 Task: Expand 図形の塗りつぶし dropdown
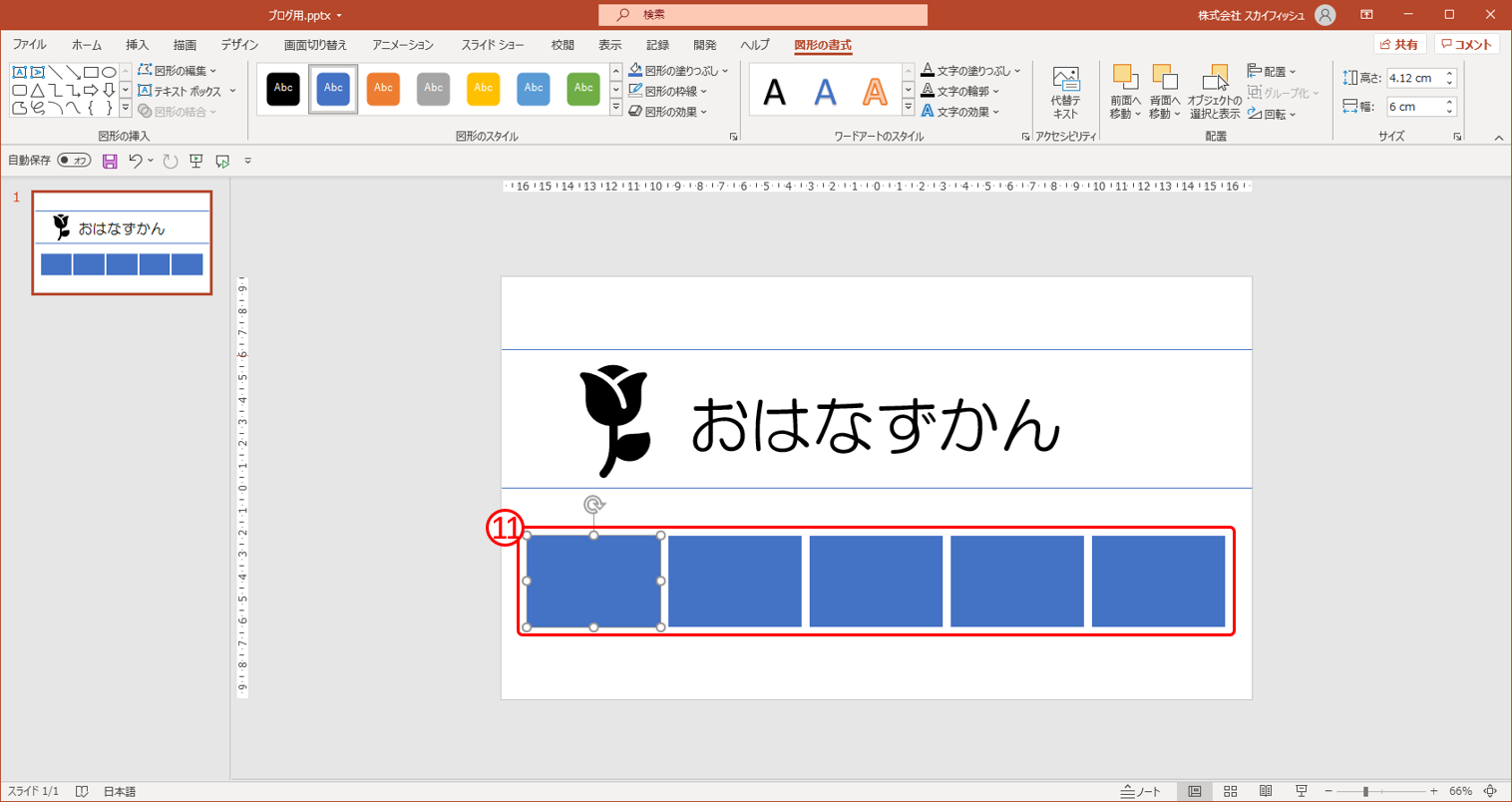pos(725,71)
